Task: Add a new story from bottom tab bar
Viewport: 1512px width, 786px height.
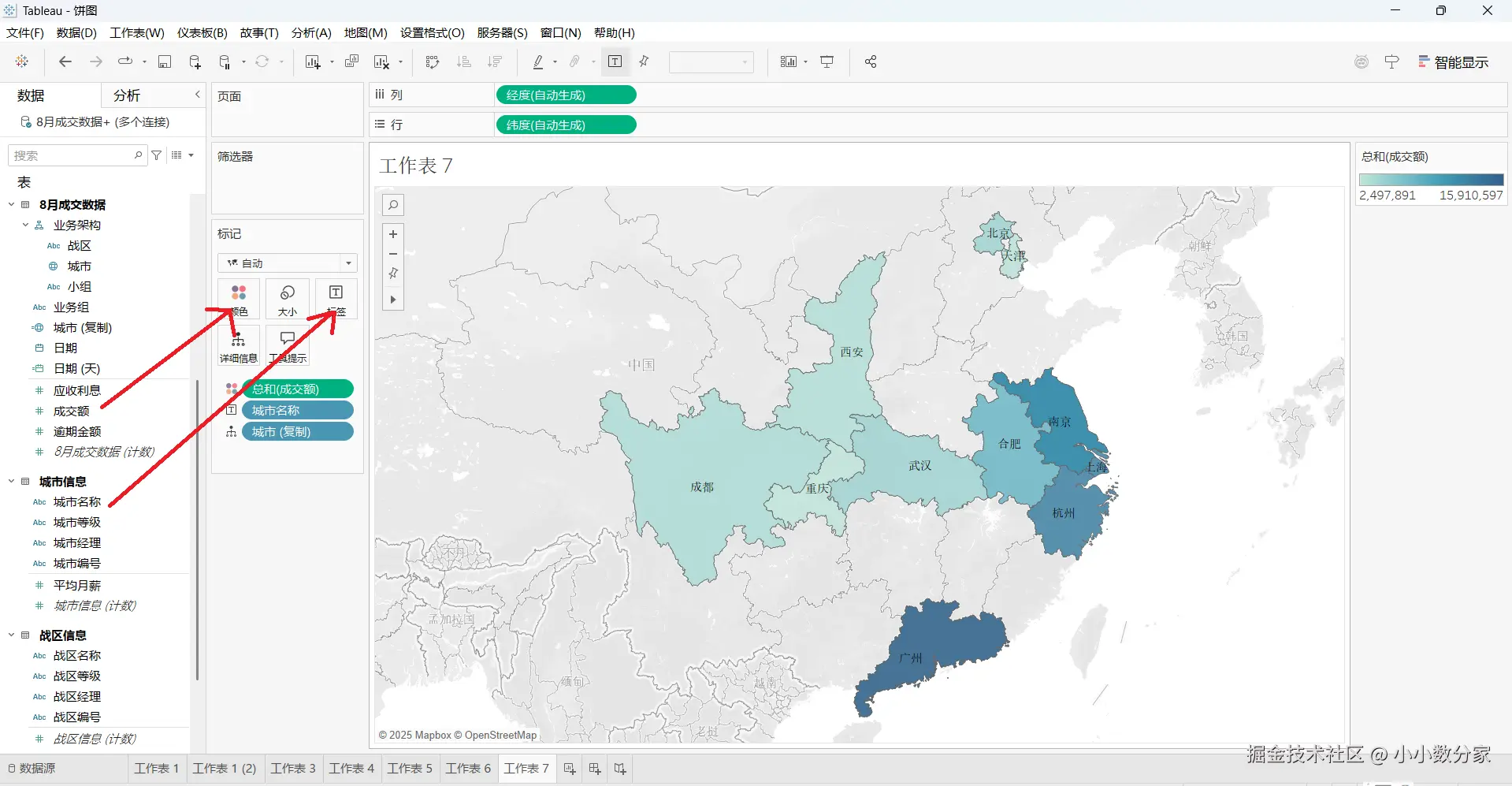Action: (x=620, y=769)
